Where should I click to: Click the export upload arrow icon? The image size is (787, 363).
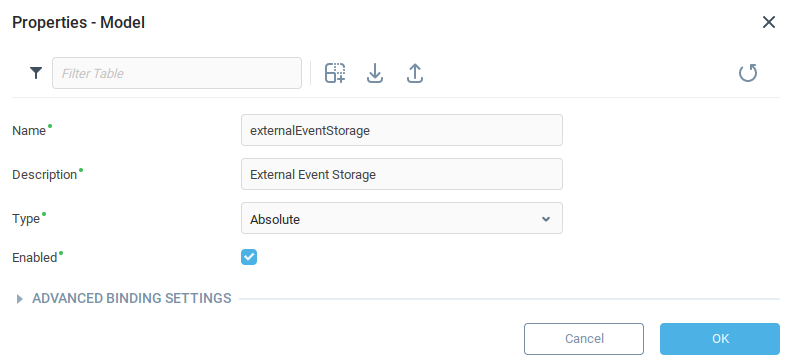[x=415, y=73]
